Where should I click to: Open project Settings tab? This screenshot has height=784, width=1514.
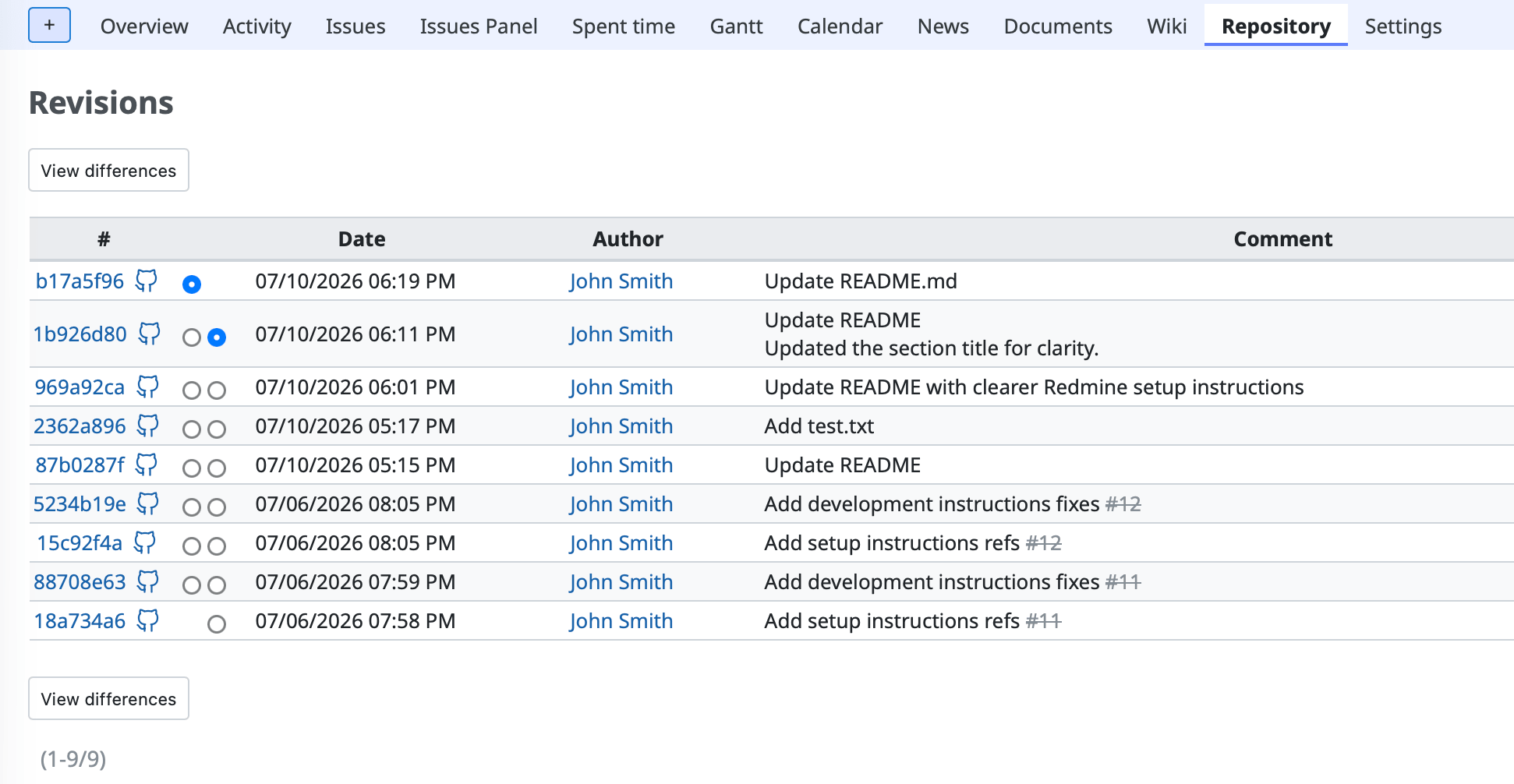click(1403, 26)
